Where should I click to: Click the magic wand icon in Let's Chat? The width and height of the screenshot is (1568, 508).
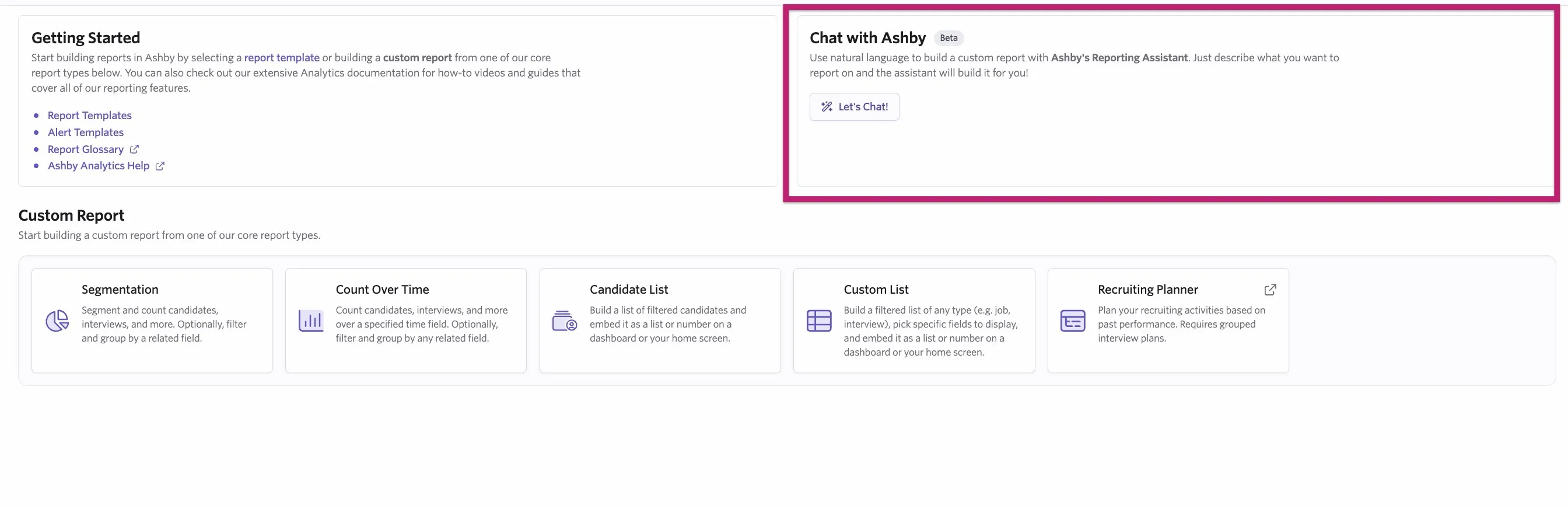pos(827,107)
